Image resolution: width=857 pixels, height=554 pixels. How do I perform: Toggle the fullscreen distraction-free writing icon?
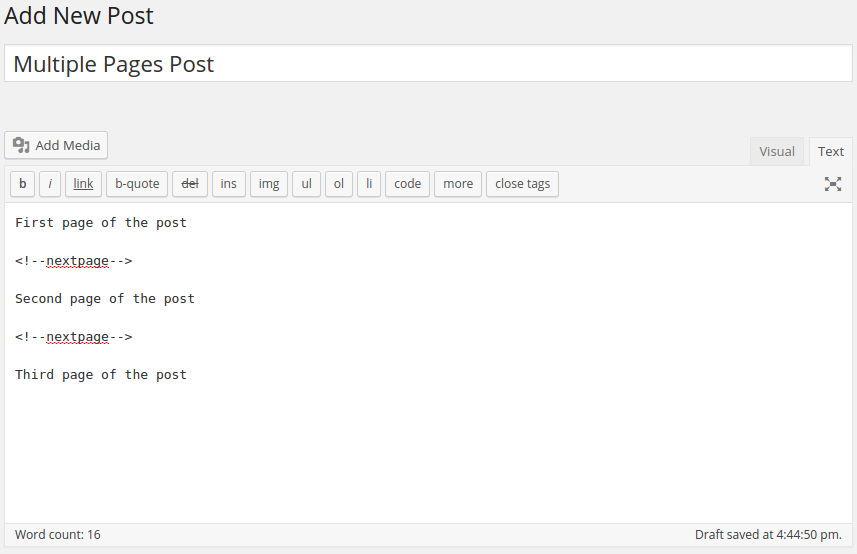tap(832, 184)
